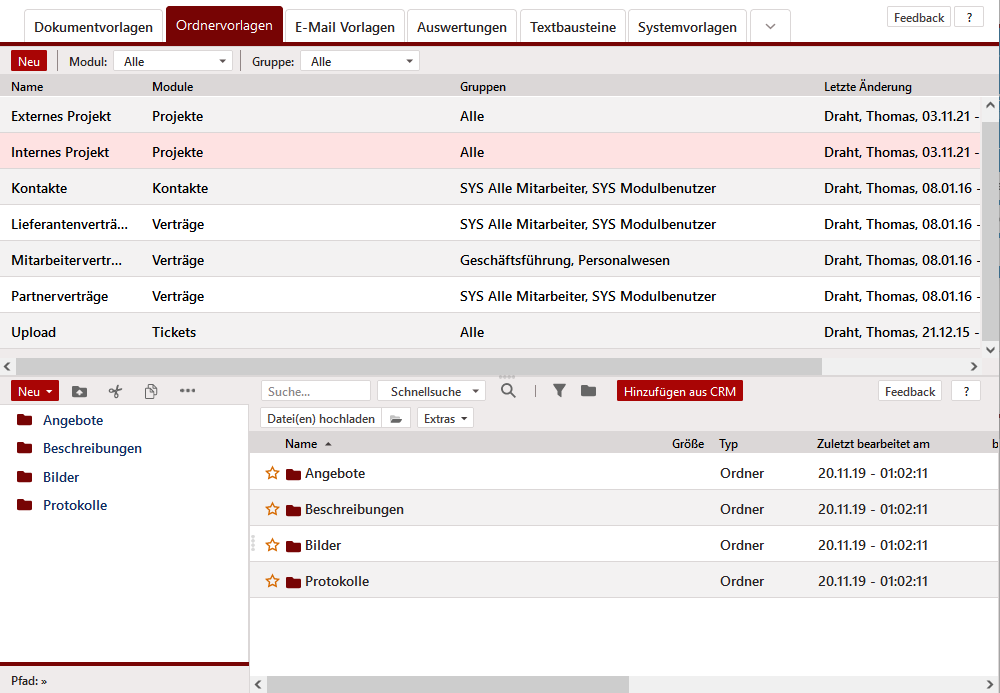Click the scissors cut icon

point(115,391)
